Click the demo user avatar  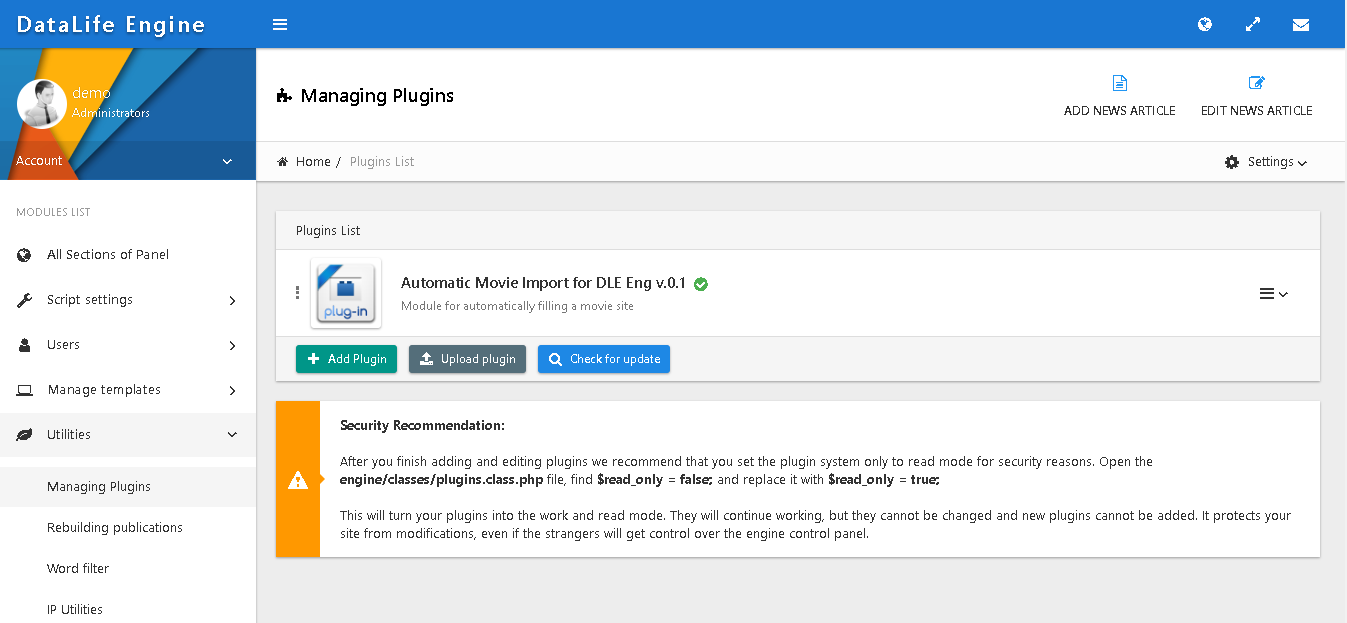click(42, 104)
